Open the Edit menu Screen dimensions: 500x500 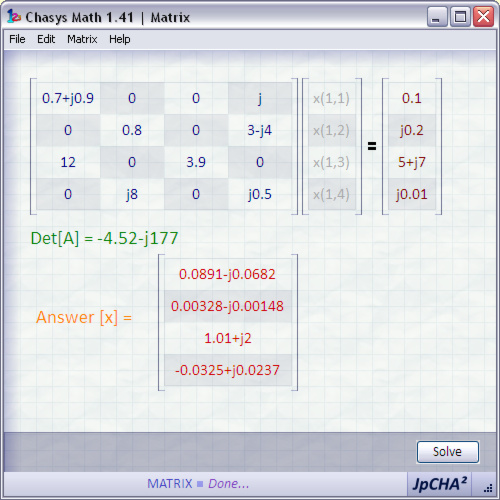pos(46,39)
